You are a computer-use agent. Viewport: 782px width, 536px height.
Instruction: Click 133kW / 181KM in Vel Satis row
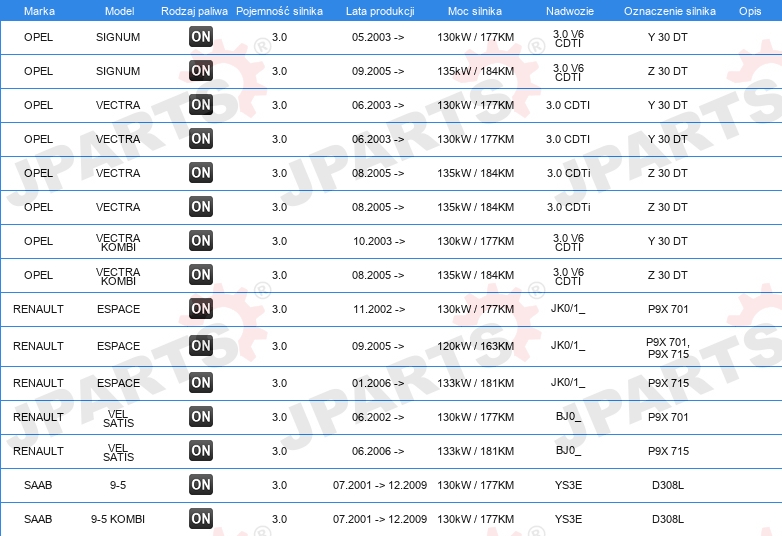[x=475, y=451]
